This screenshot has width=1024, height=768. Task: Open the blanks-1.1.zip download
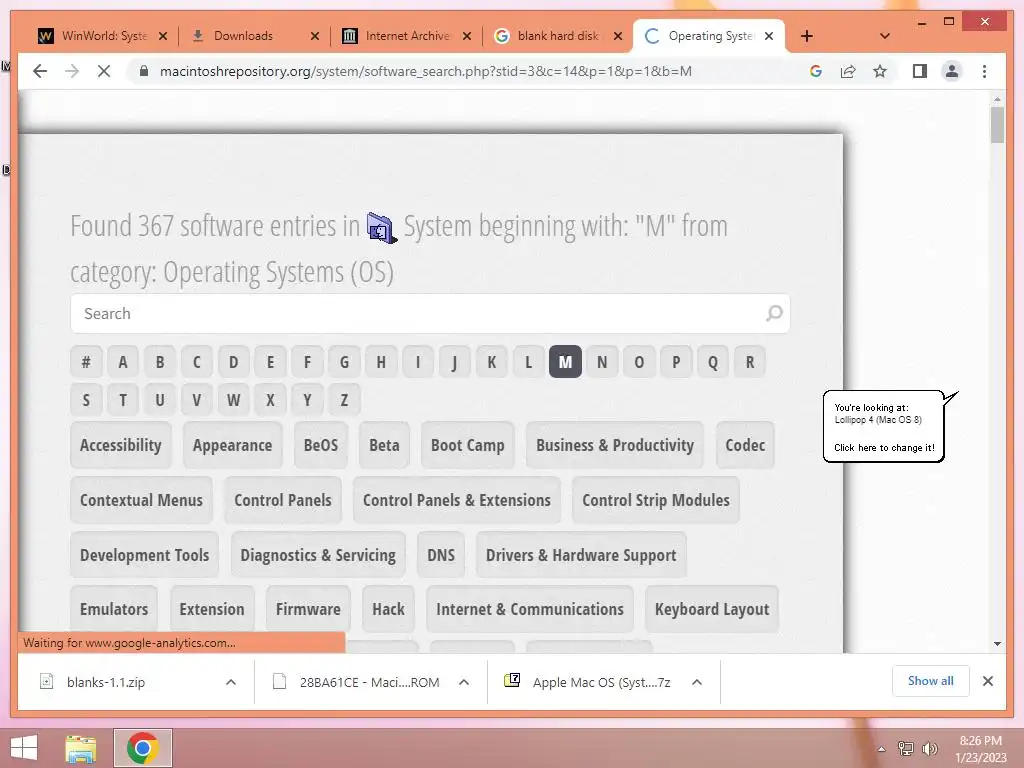(x=104, y=682)
